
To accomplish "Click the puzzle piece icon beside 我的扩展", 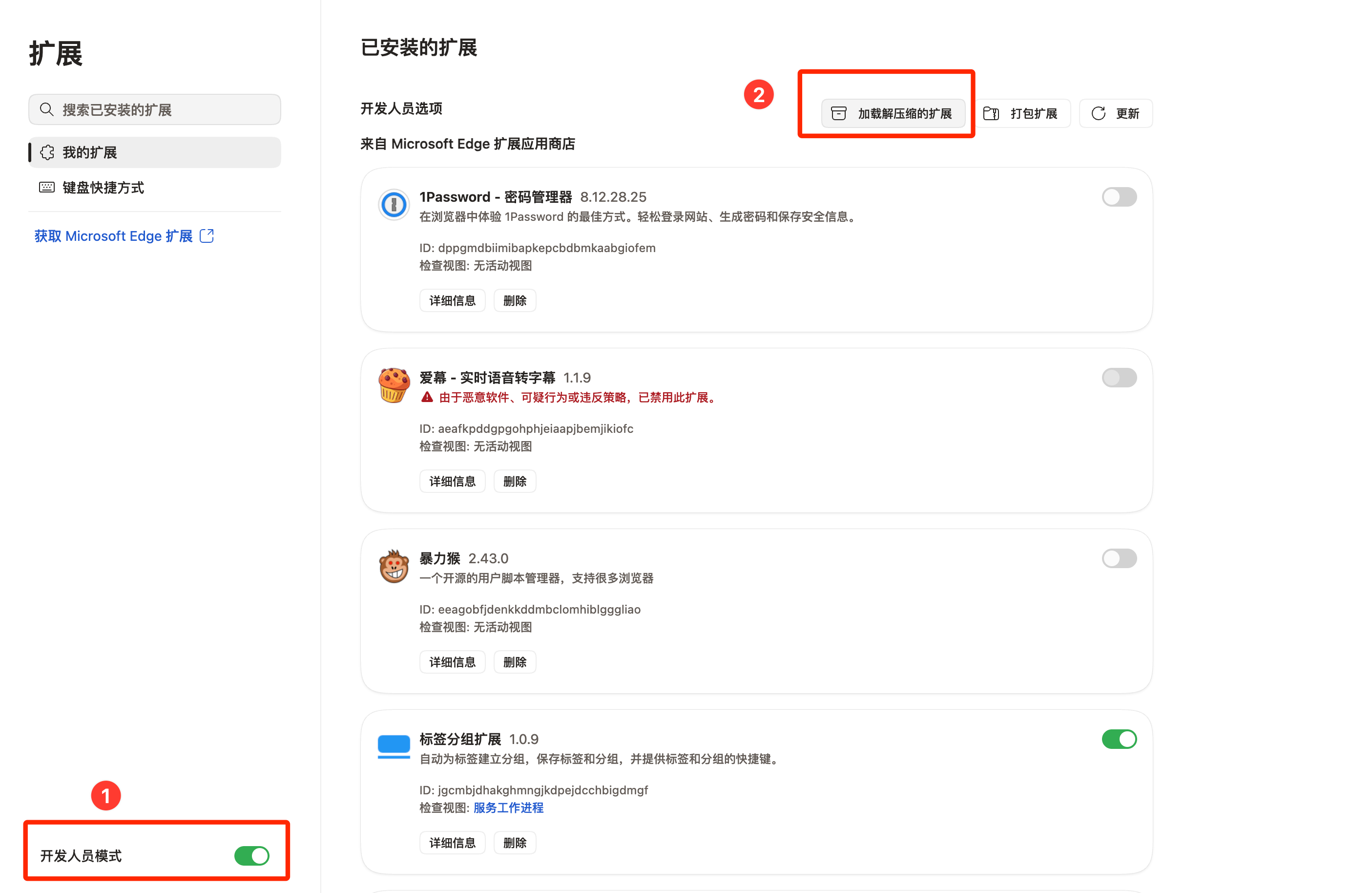I will tap(47, 152).
